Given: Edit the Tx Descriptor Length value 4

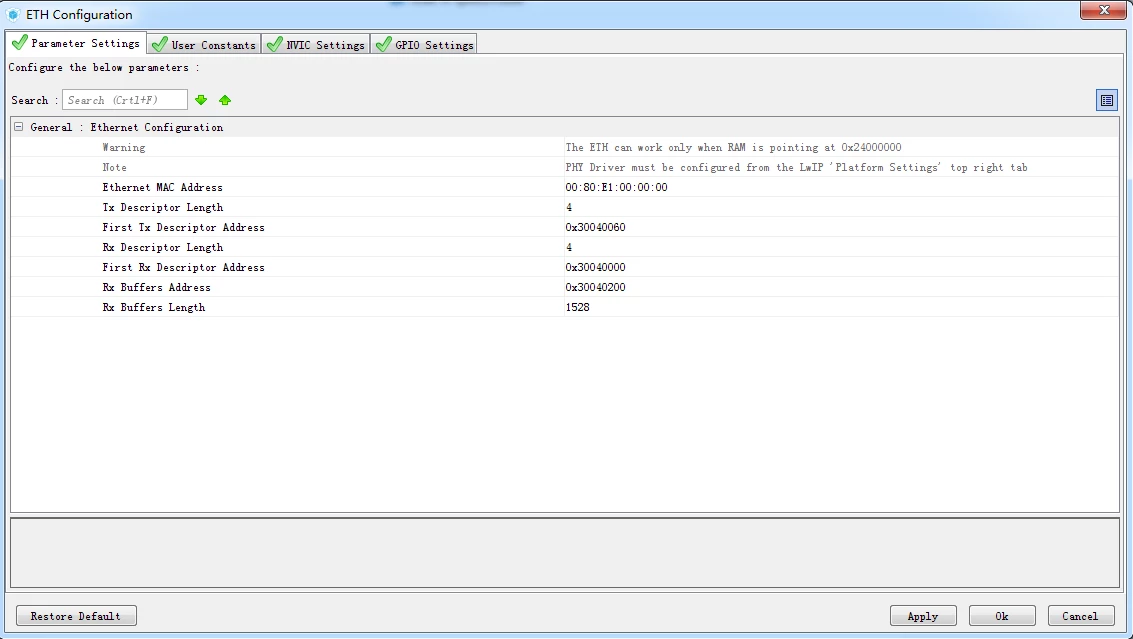Looking at the screenshot, I should (569, 207).
